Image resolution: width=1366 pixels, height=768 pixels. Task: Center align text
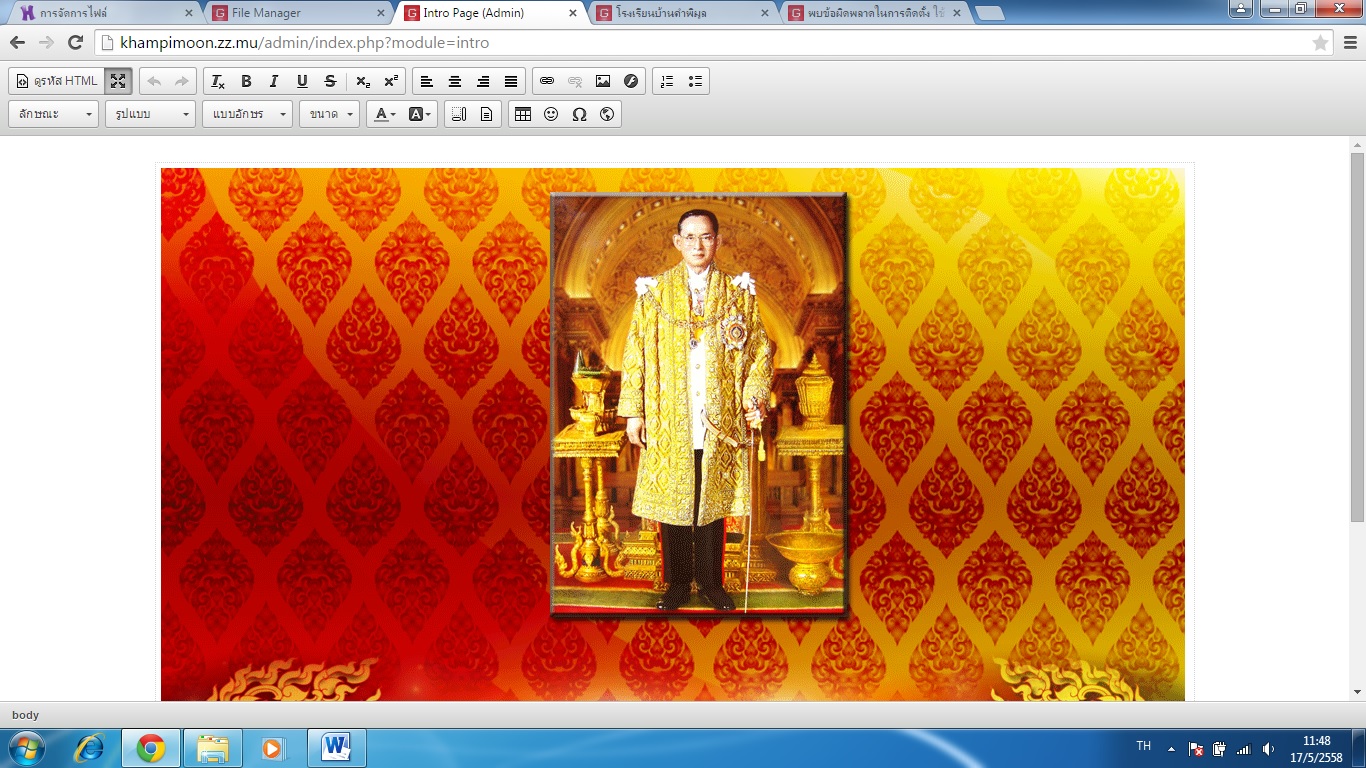click(455, 81)
